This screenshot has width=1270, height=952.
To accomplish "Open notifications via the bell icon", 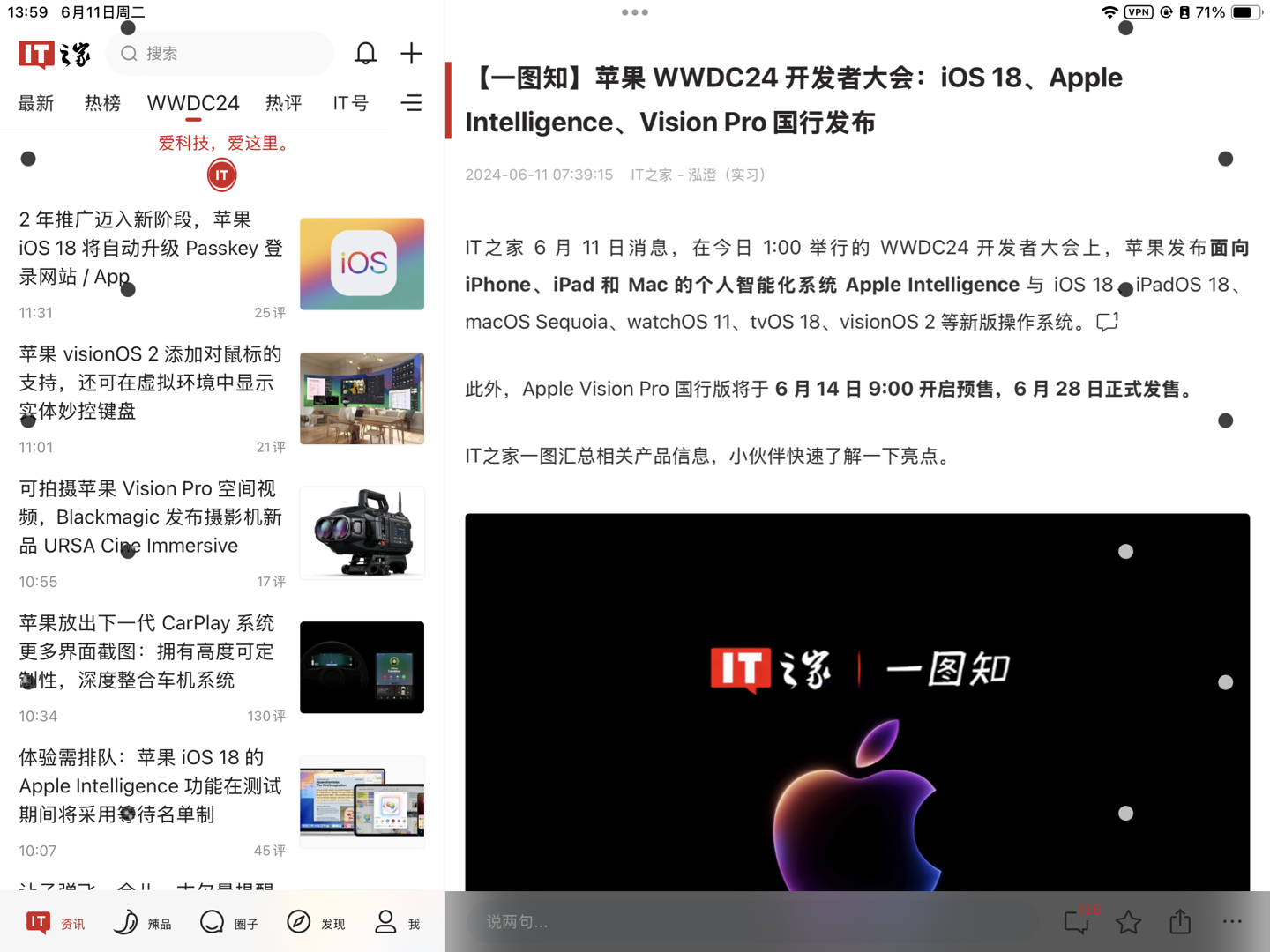I will coord(365,53).
